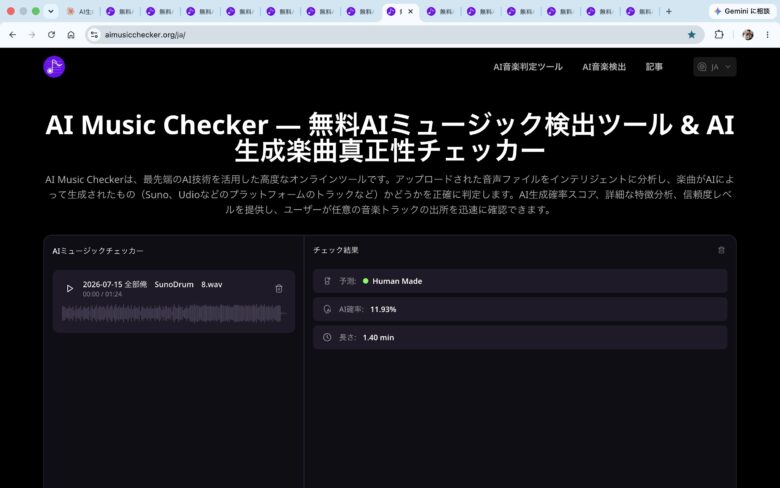This screenshot has height=488, width=780.
Task: Click the clock icon beside 長さ
Action: (327, 337)
